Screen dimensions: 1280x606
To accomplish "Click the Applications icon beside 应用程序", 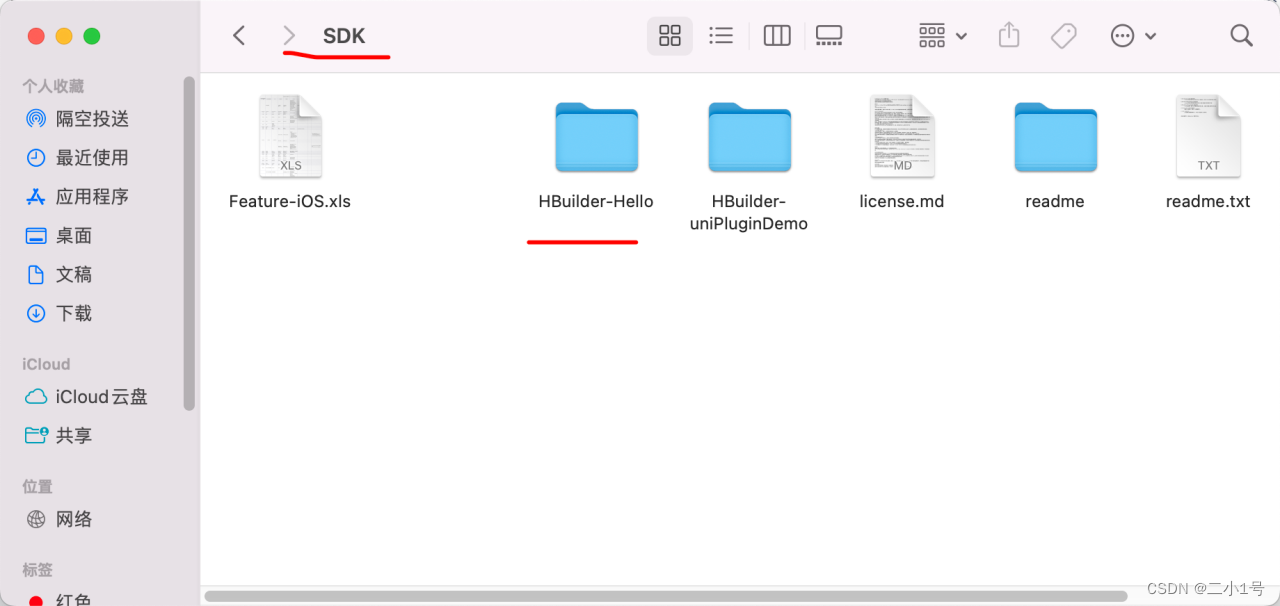I will [x=36, y=197].
